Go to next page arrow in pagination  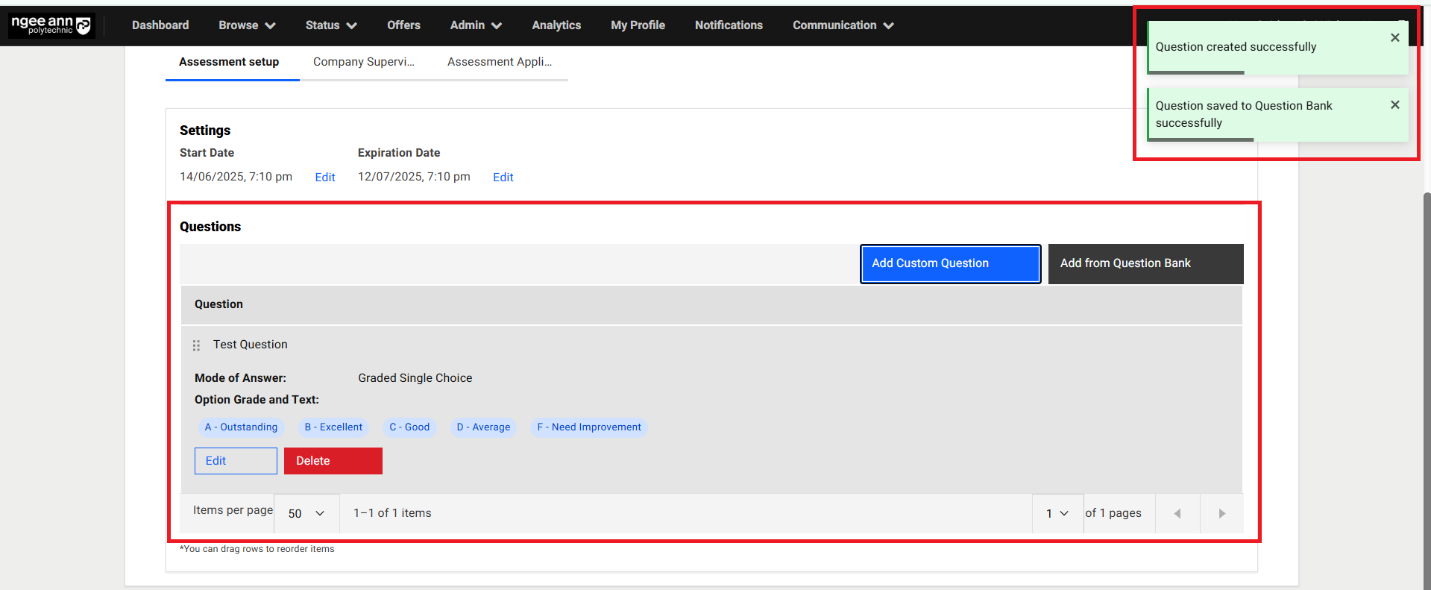[1221, 513]
